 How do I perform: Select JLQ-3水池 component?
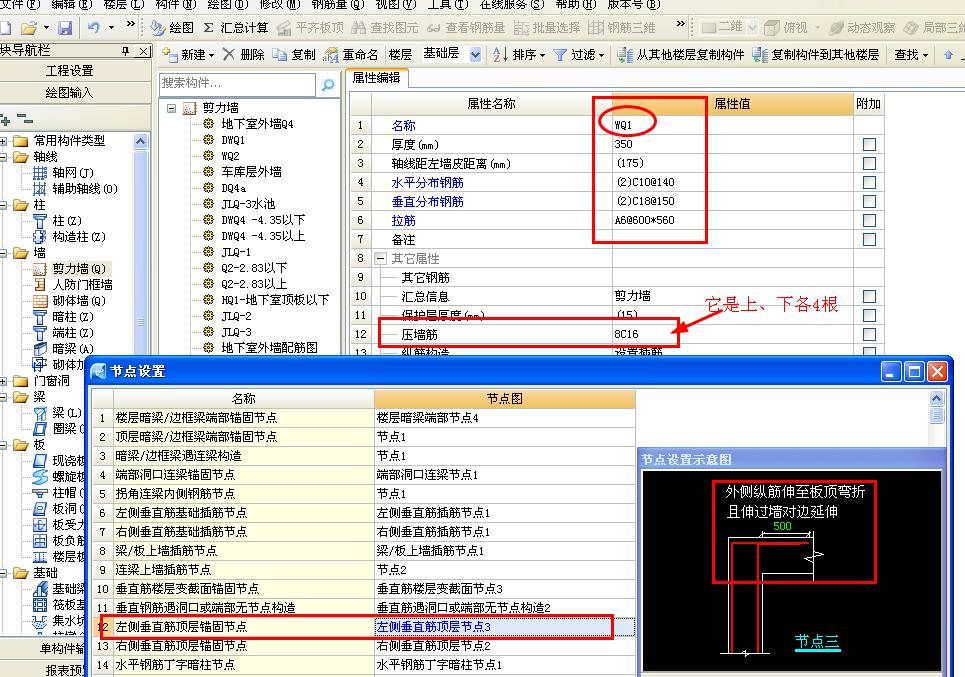(x=247, y=204)
